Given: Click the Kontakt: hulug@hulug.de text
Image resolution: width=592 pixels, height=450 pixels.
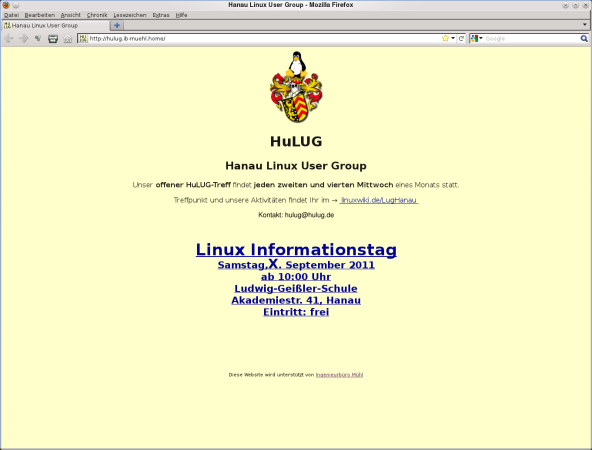Looking at the screenshot, I should (296, 215).
